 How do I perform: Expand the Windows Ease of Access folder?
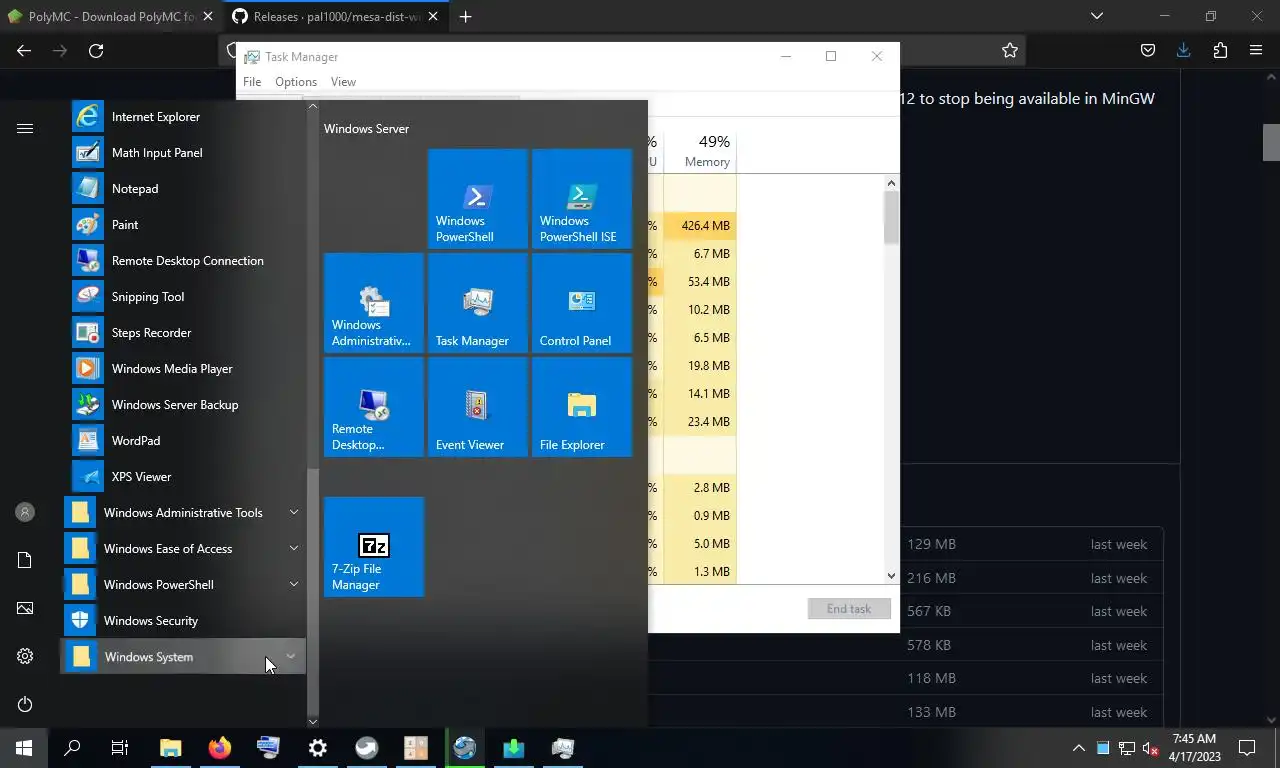[x=185, y=549]
